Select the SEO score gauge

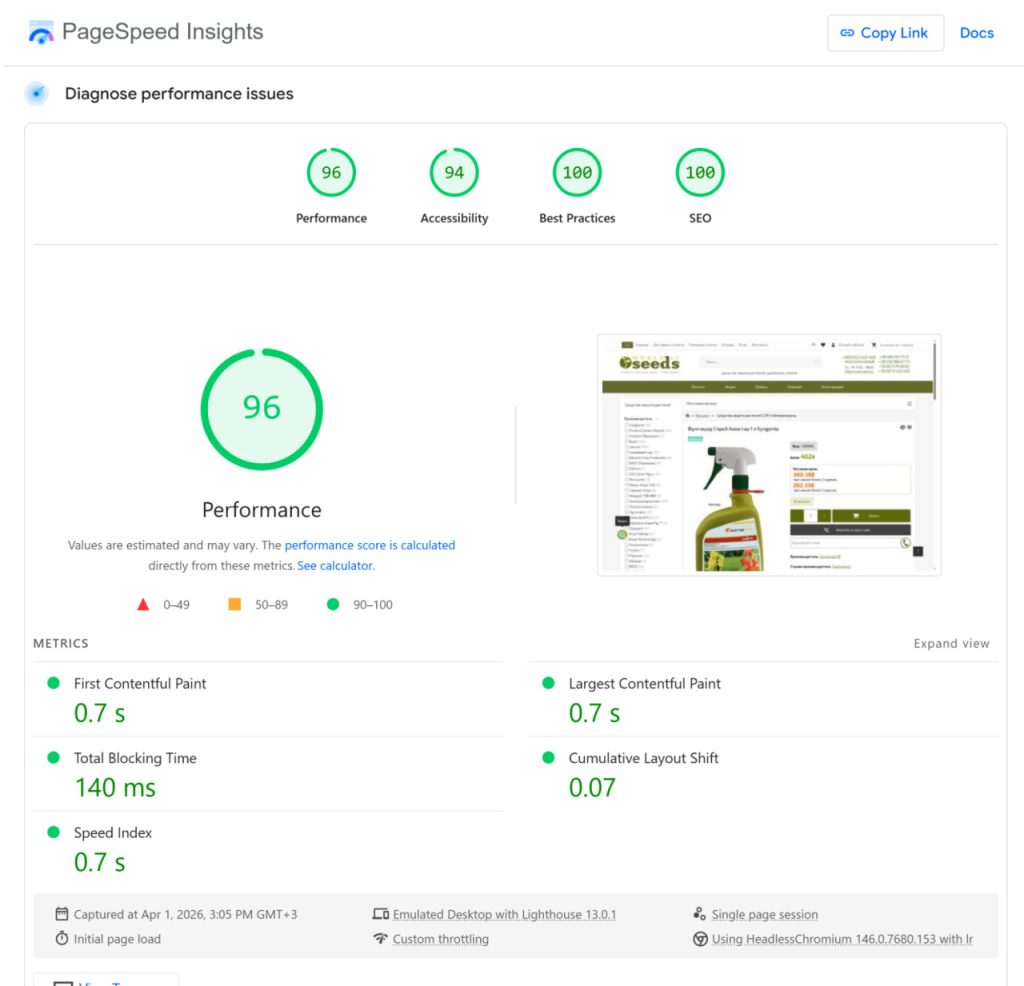(700, 173)
